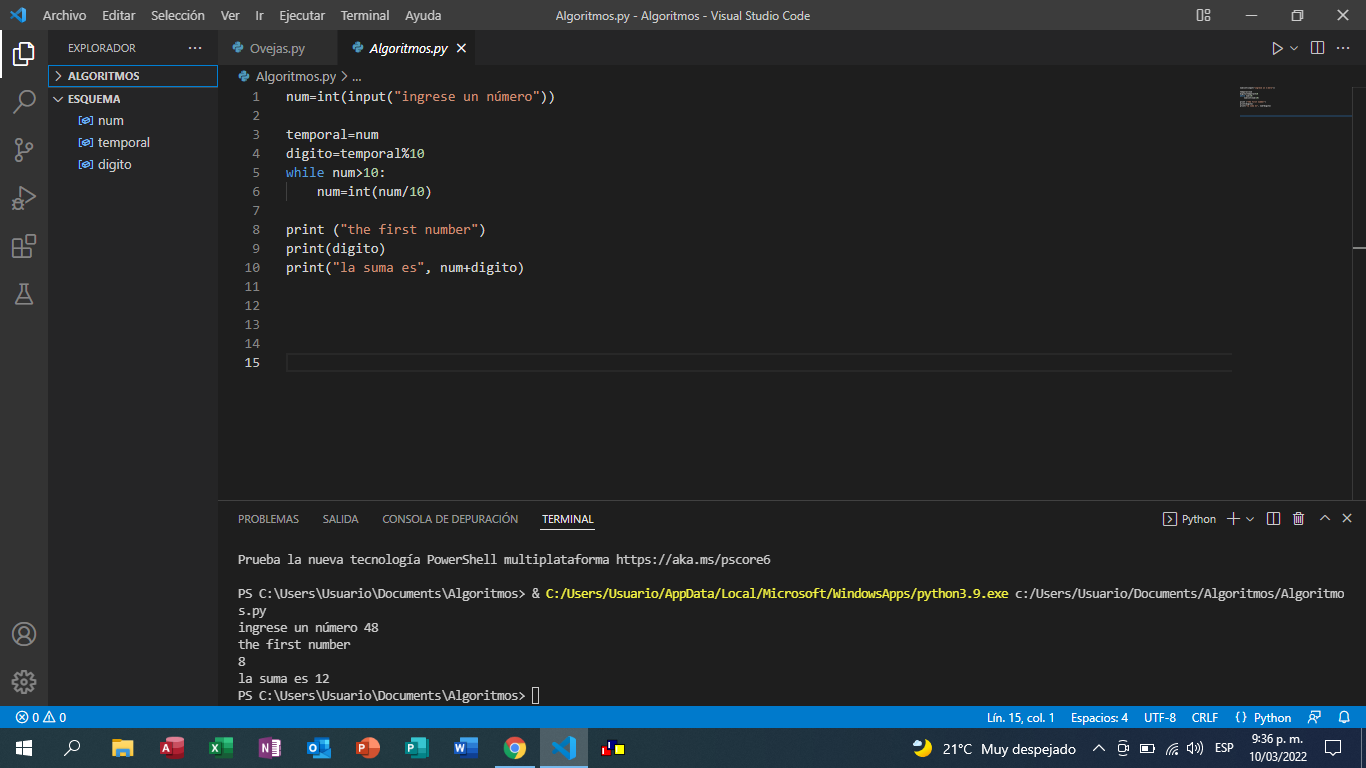Select the digito variable in outline
The height and width of the screenshot is (768, 1366).
pos(114,165)
